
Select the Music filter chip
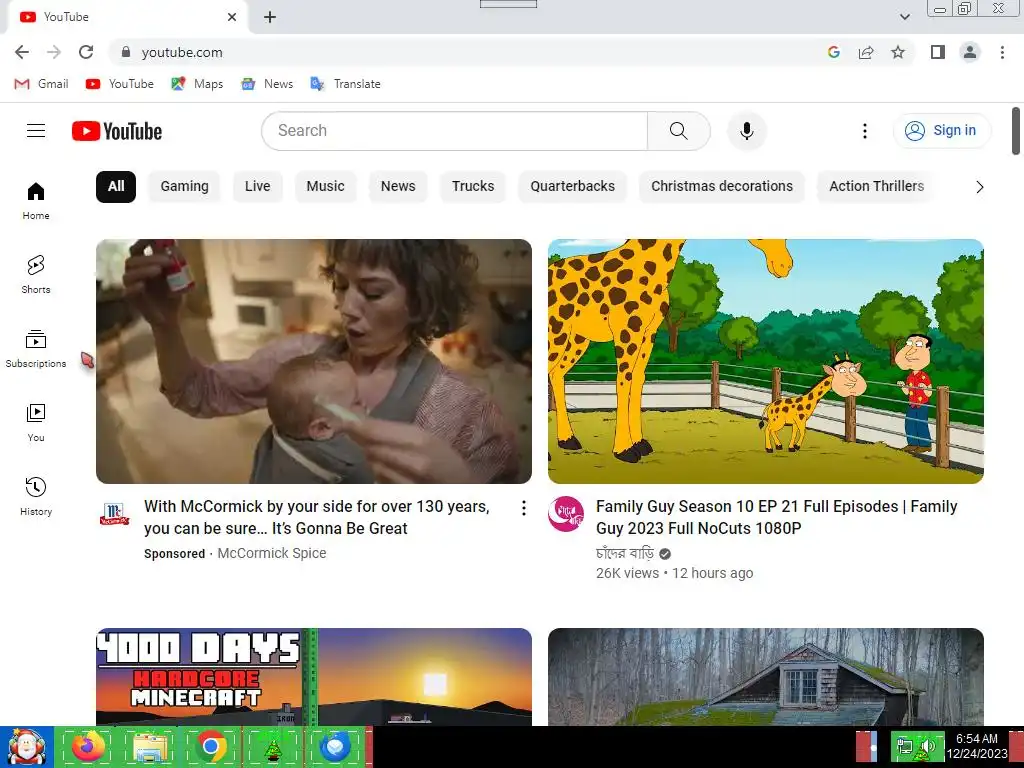(x=325, y=187)
